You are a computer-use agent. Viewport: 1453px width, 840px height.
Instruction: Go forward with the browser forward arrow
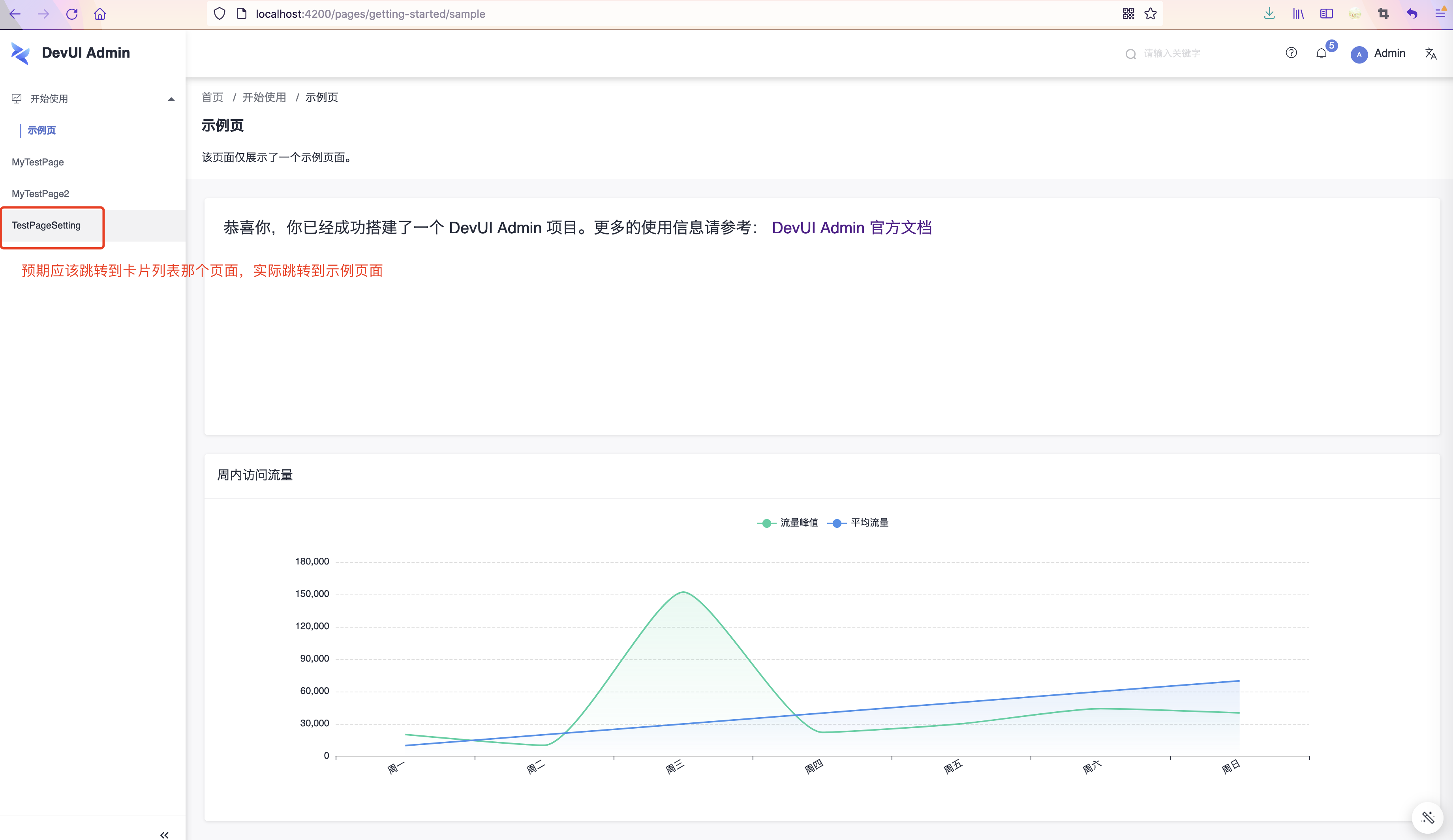pyautogui.click(x=44, y=14)
